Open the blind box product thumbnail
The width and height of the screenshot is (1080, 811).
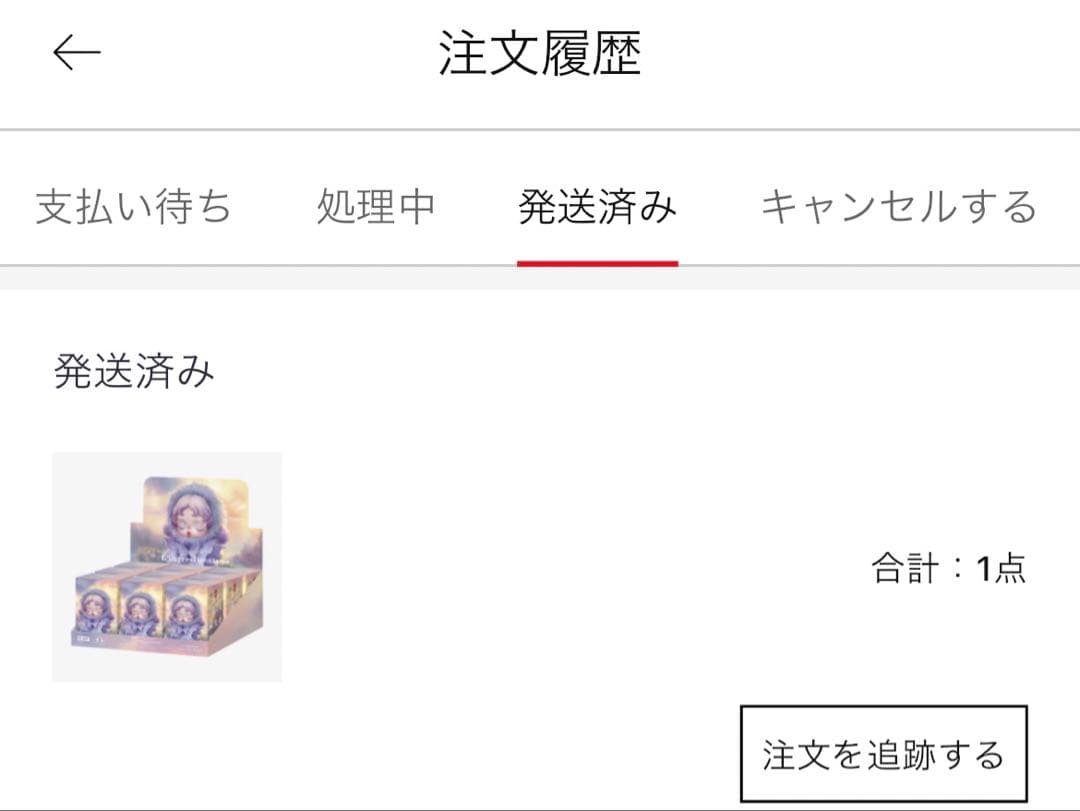[167, 566]
